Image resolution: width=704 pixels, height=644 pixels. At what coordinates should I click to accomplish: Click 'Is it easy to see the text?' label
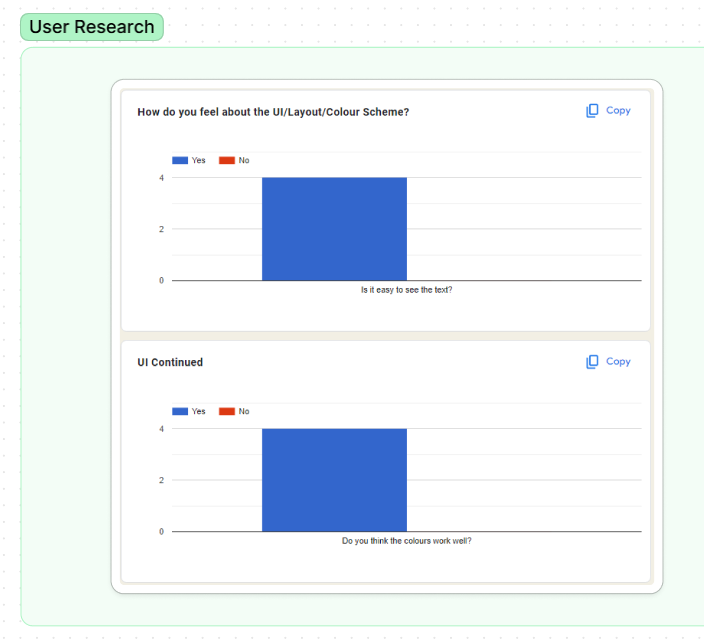(x=406, y=290)
